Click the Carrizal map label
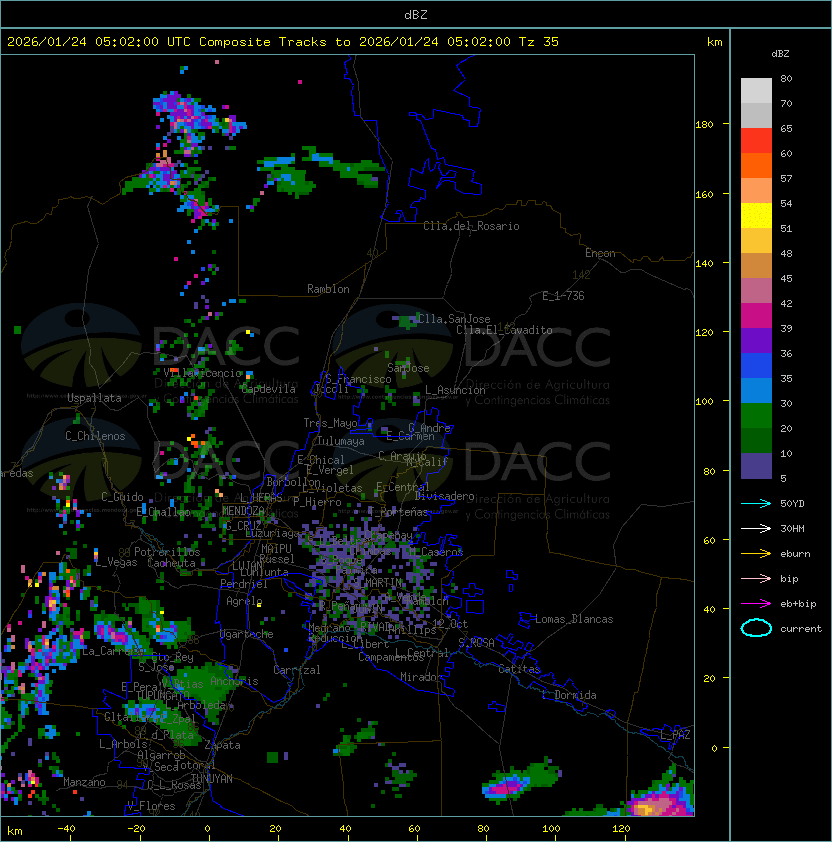Viewport: 832px width, 842px height. pos(296,670)
